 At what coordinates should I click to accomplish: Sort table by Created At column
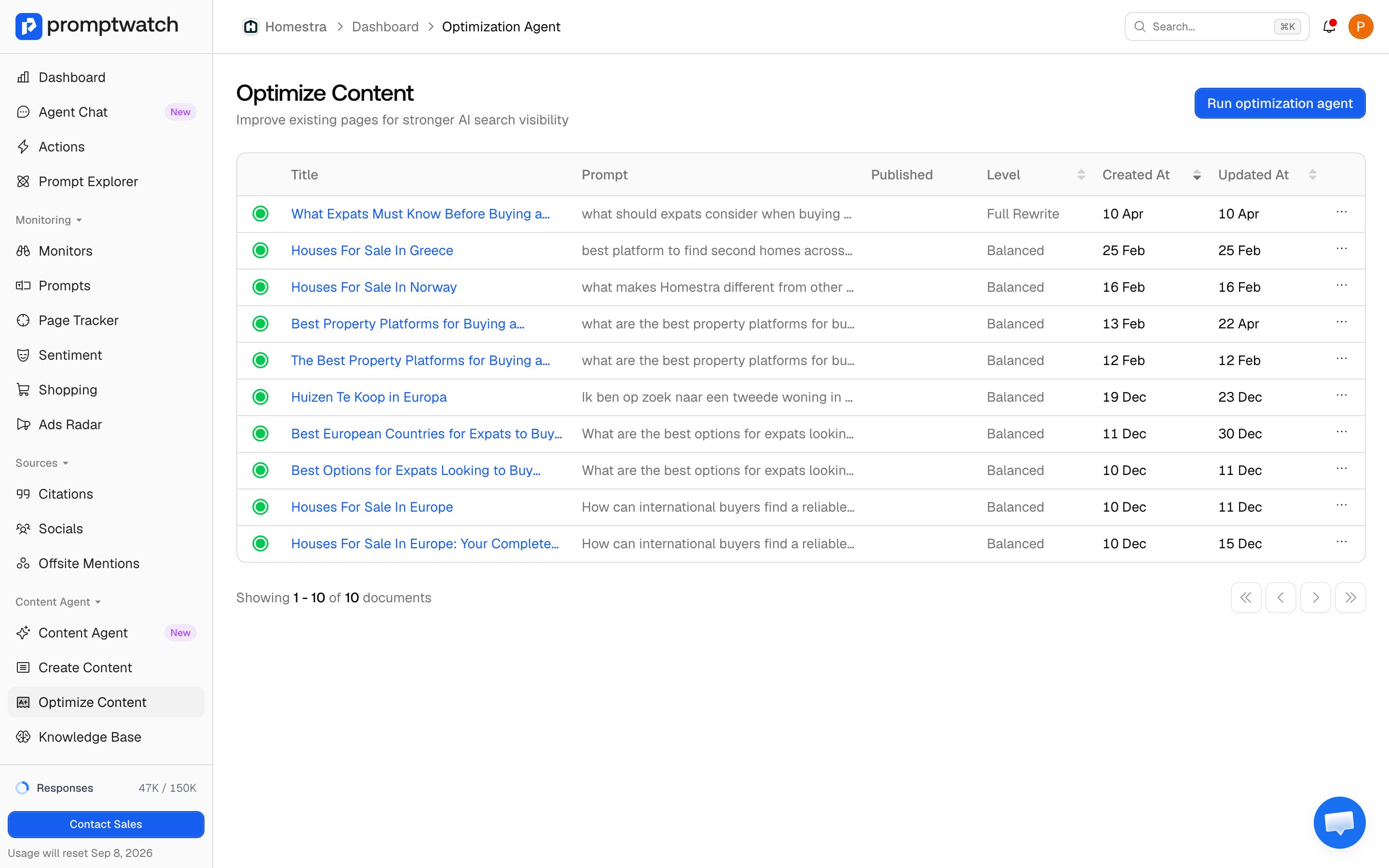tap(1197, 175)
